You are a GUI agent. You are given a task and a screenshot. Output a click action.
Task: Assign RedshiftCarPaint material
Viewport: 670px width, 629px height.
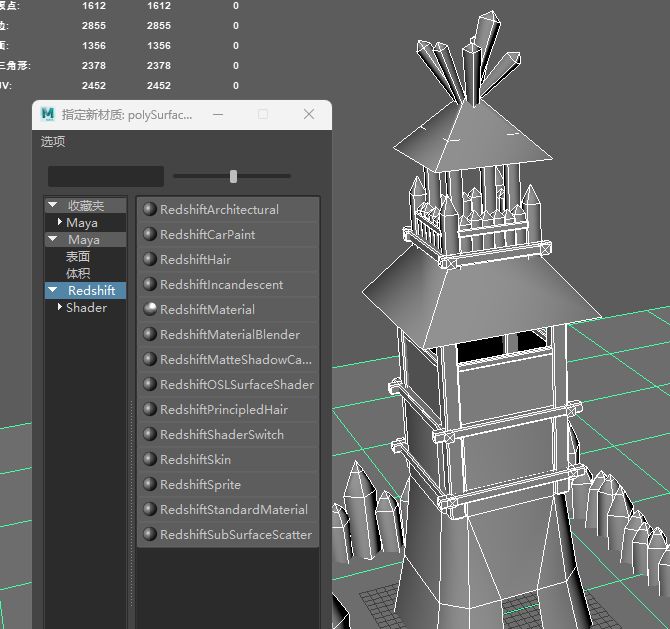228,234
